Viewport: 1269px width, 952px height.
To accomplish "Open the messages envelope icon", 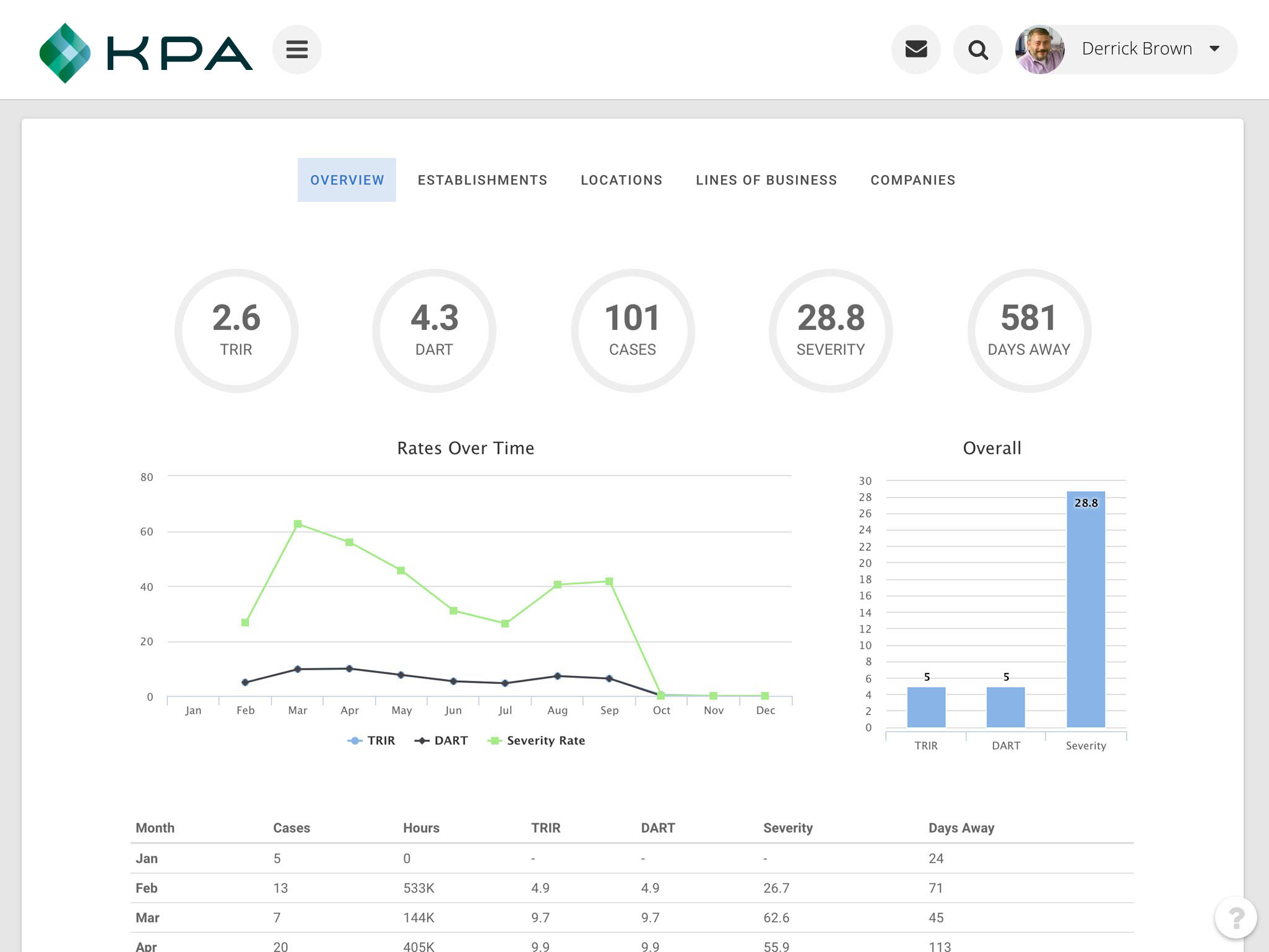I will [916, 49].
